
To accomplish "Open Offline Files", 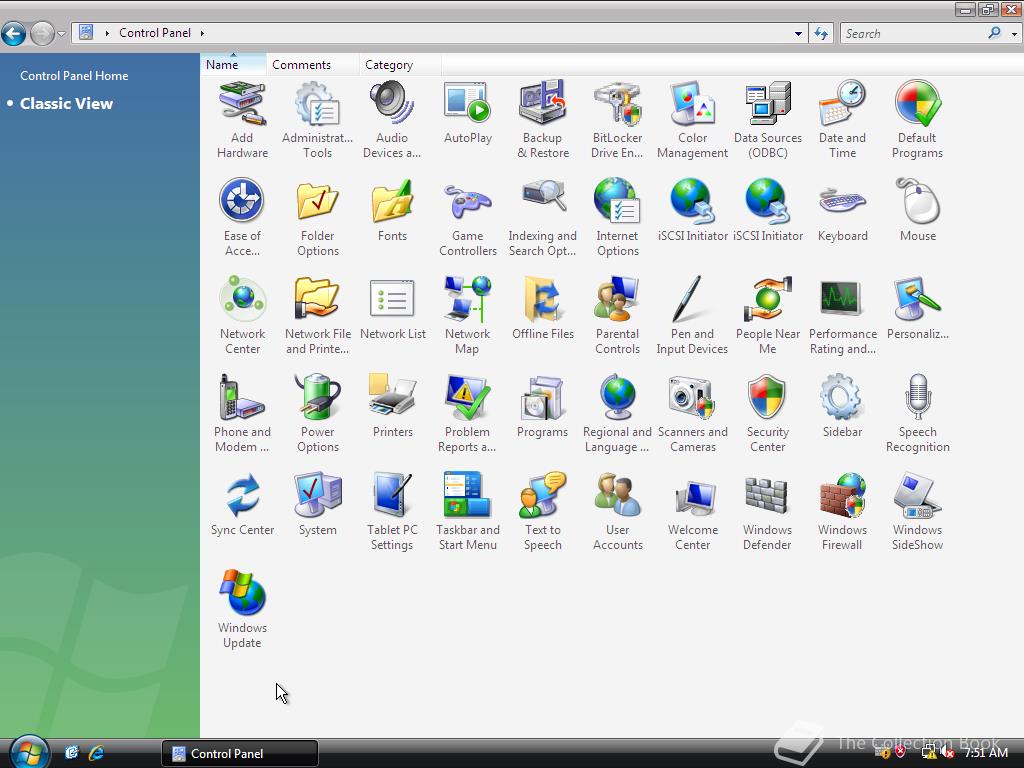I will (x=543, y=308).
